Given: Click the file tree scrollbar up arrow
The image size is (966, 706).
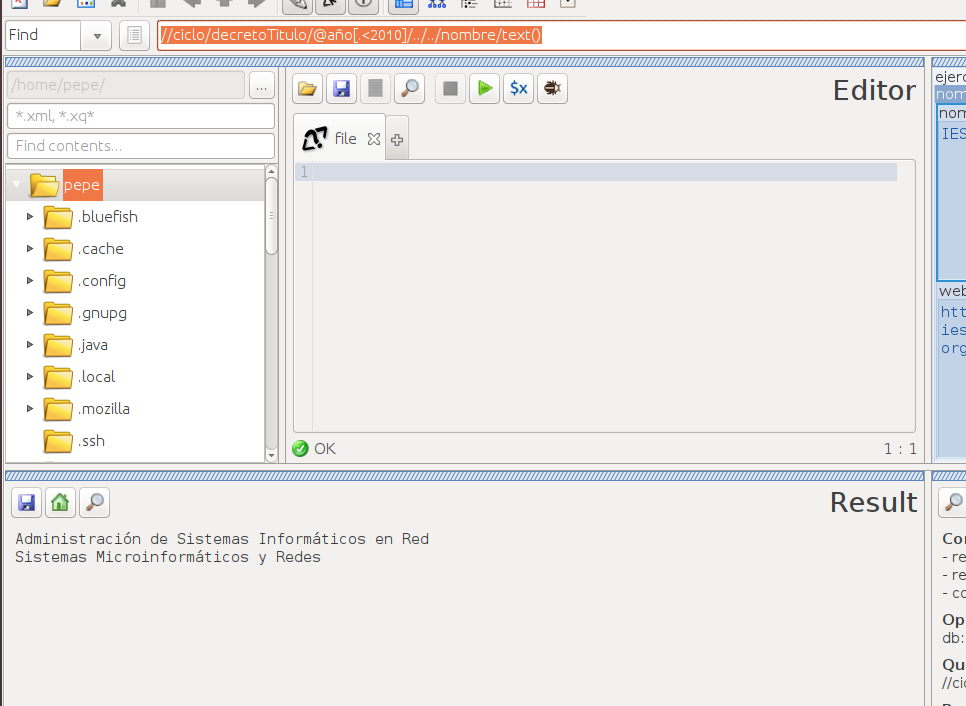Looking at the screenshot, I should pos(271,171).
